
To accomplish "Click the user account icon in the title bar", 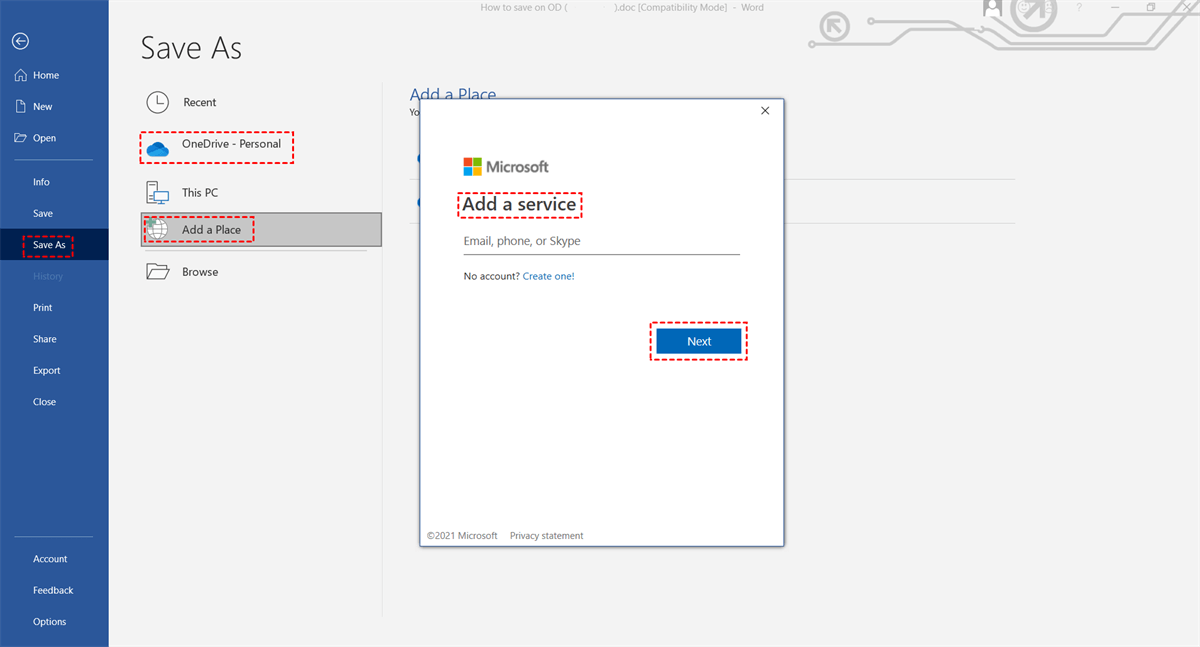I will coord(992,8).
